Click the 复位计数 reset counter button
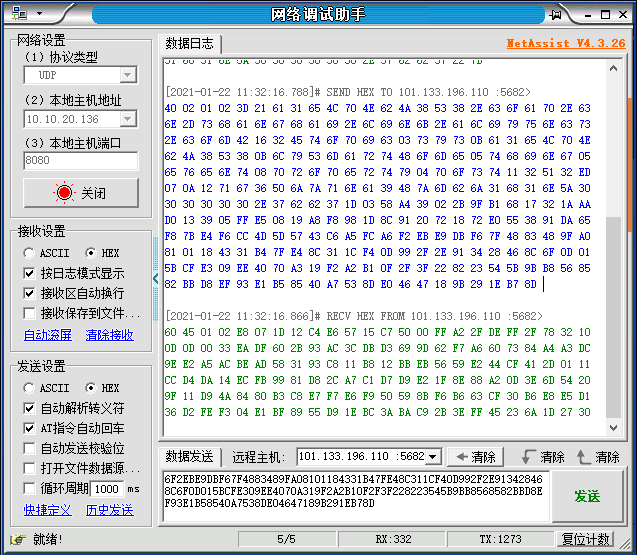The image size is (637, 555). coord(585,540)
